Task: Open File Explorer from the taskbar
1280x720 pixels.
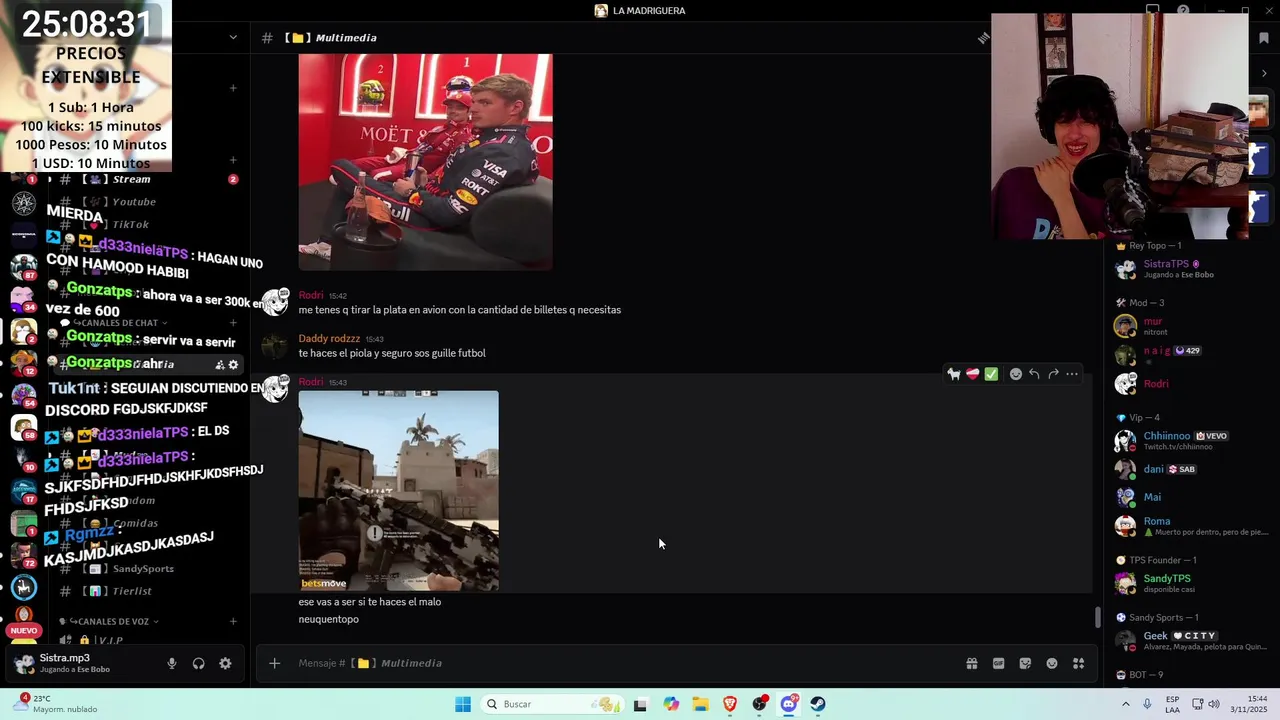Action: click(700, 704)
